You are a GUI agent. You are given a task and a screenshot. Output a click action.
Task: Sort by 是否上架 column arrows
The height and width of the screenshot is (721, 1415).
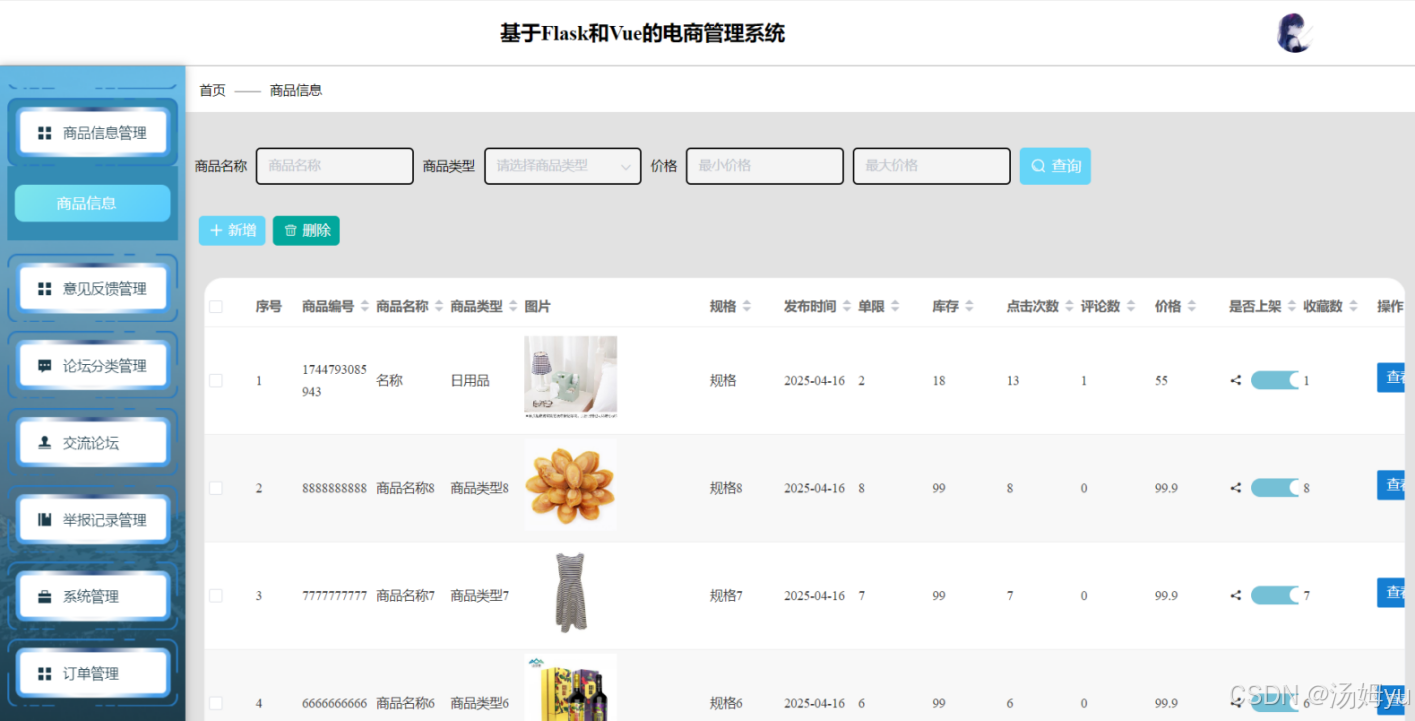coord(1292,306)
